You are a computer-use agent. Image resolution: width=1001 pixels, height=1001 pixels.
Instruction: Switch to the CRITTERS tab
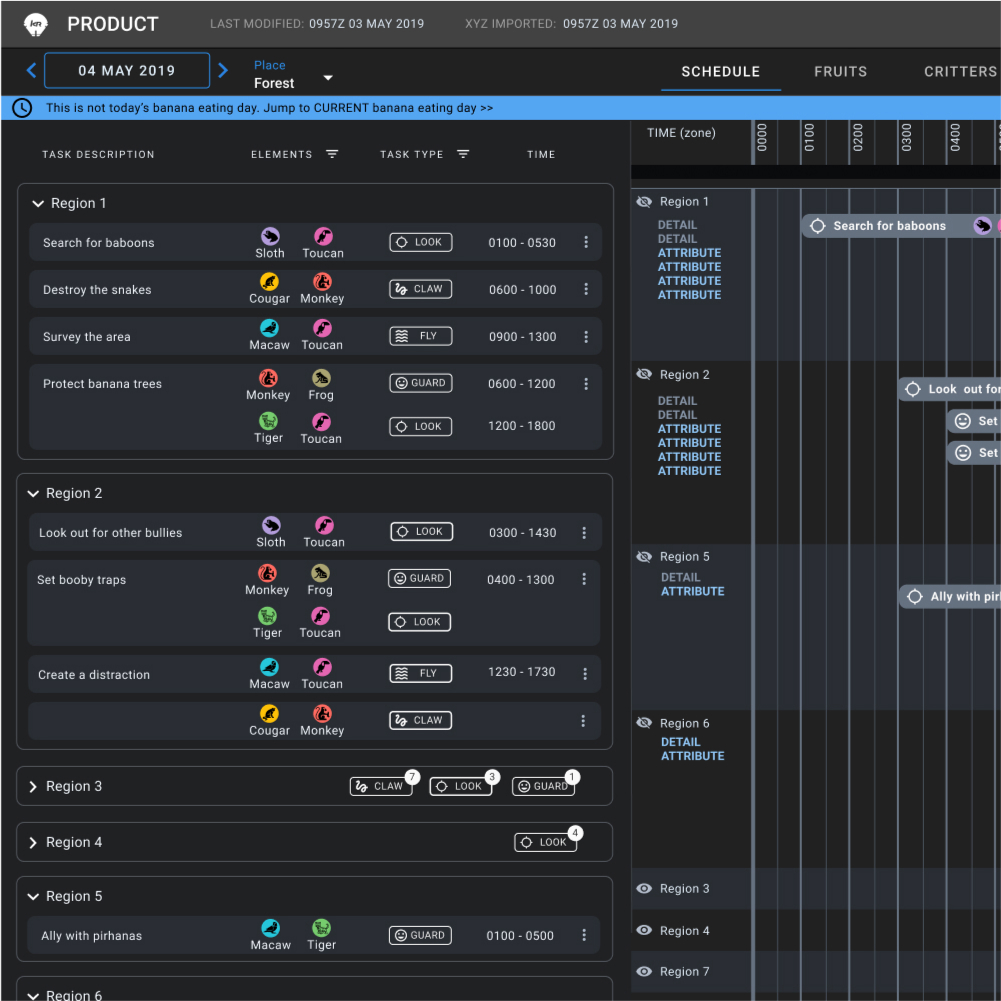960,72
